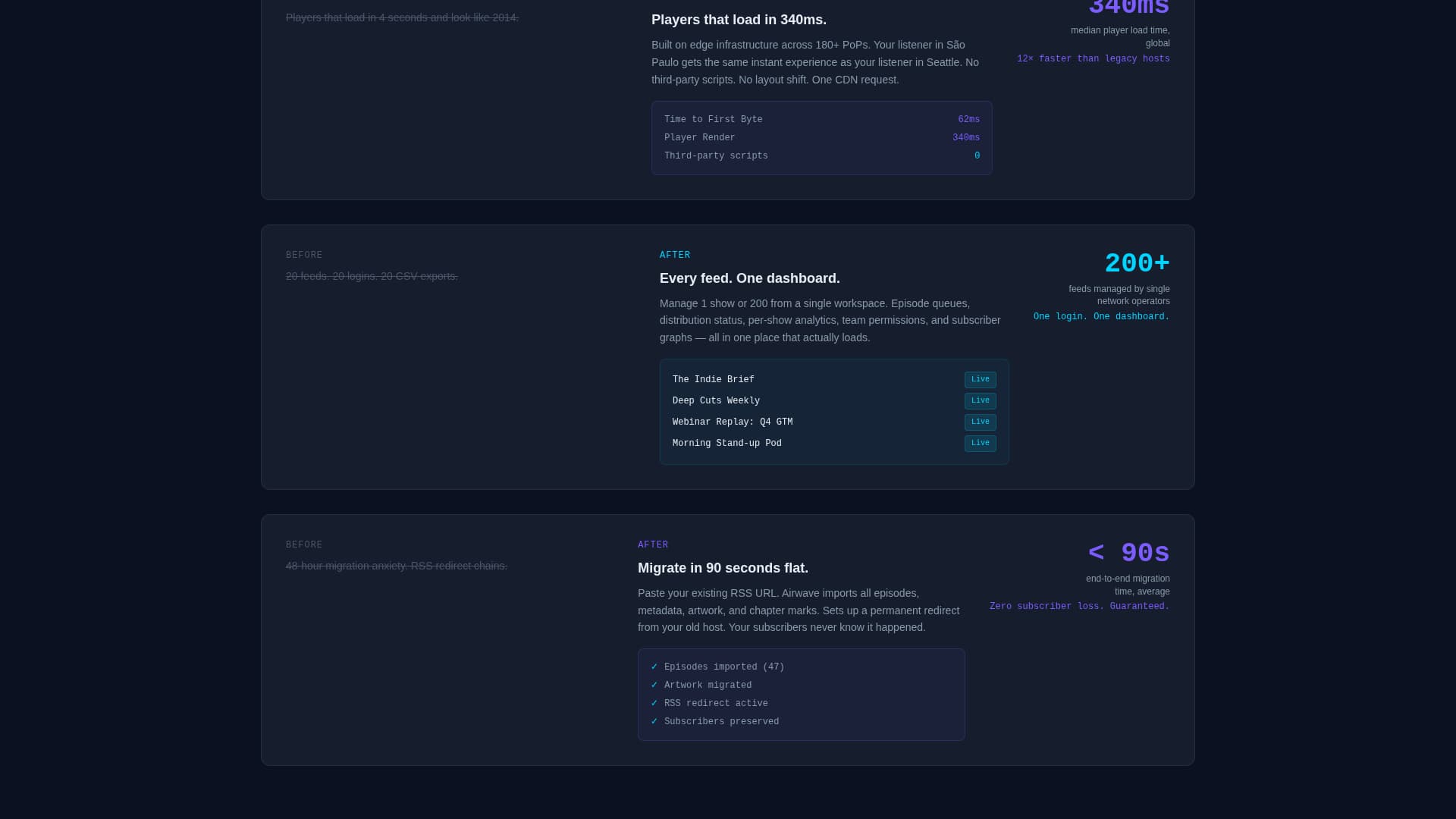Click the Live badge beside The Indie Brief
The height and width of the screenshot is (819, 1456).
[x=980, y=379]
